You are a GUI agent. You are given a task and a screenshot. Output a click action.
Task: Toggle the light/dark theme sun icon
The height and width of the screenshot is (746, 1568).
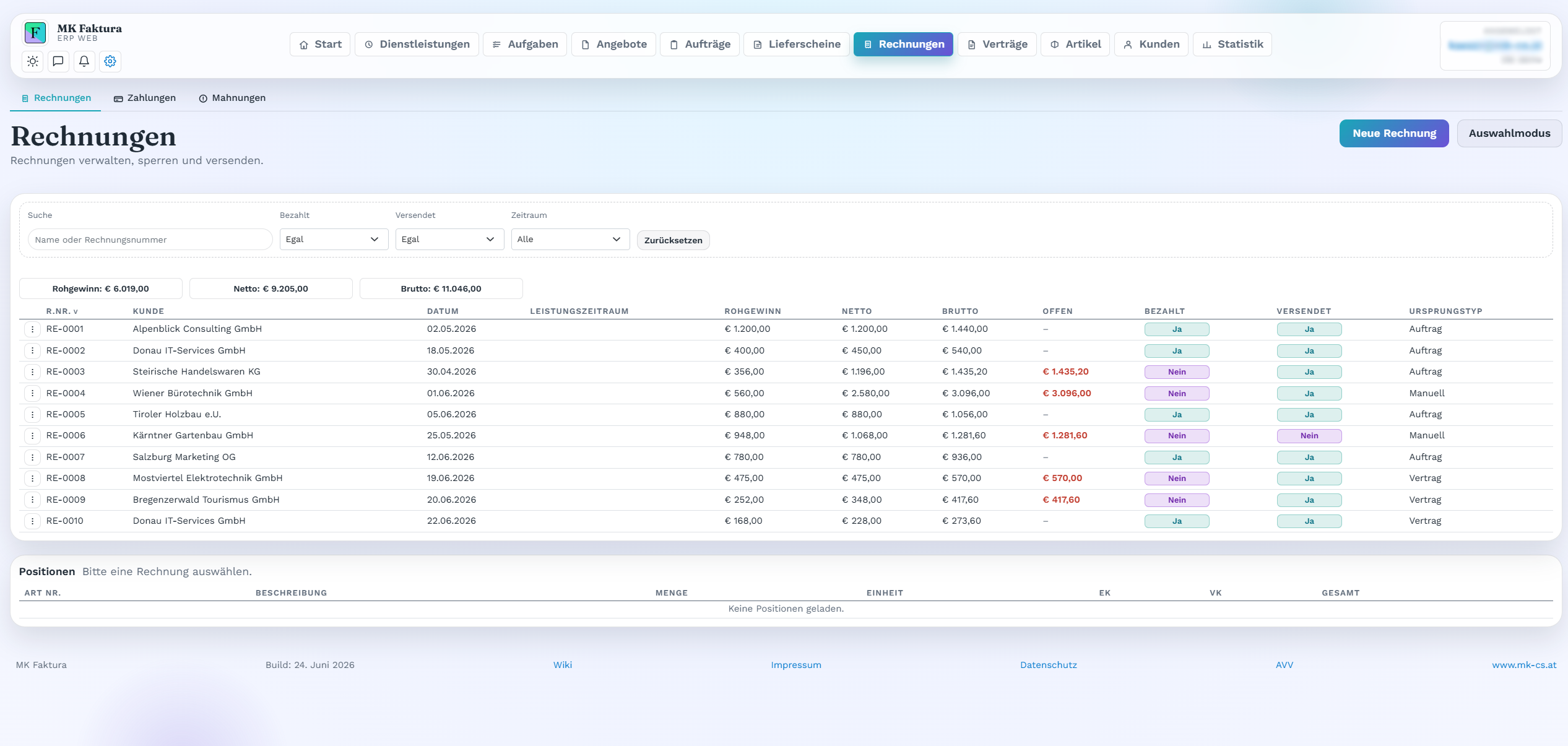pos(33,61)
